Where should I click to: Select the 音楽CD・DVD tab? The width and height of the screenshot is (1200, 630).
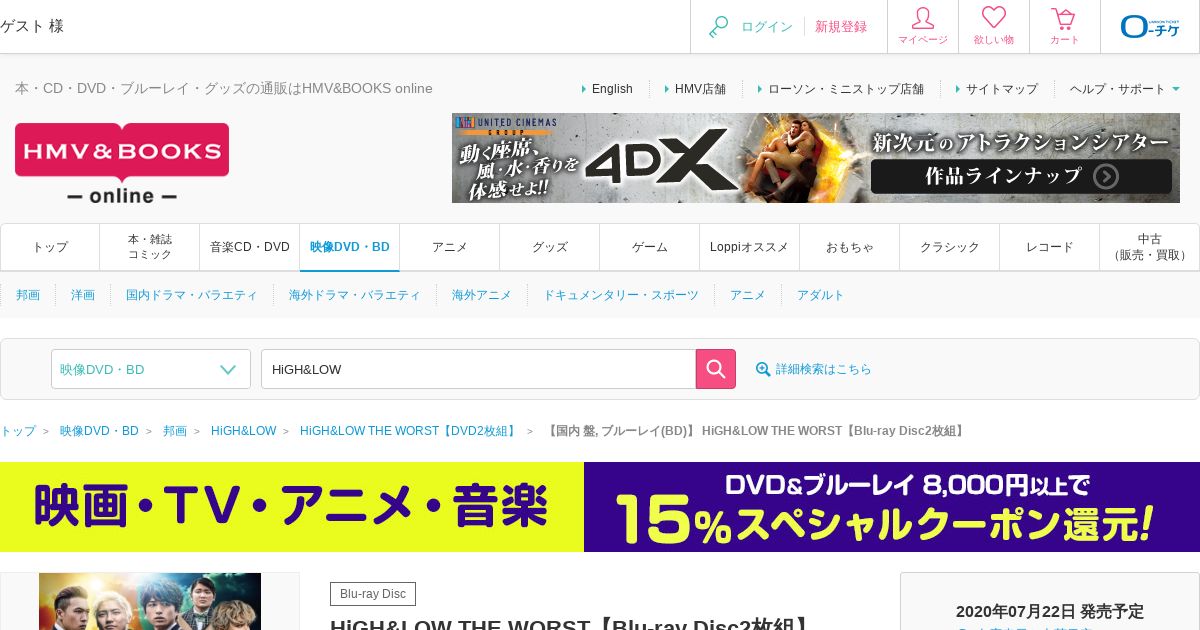click(x=250, y=247)
